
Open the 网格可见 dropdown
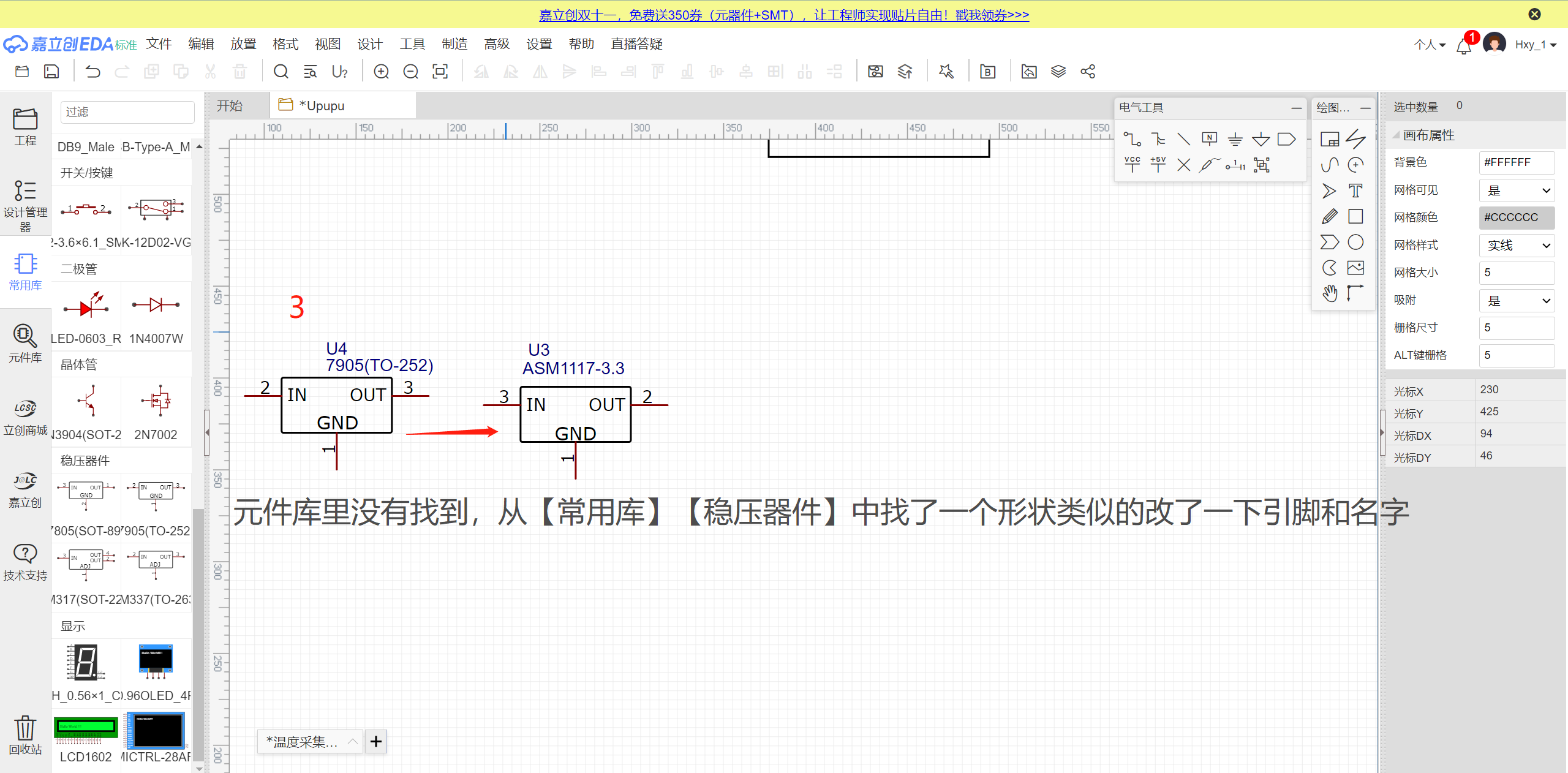tap(1517, 190)
